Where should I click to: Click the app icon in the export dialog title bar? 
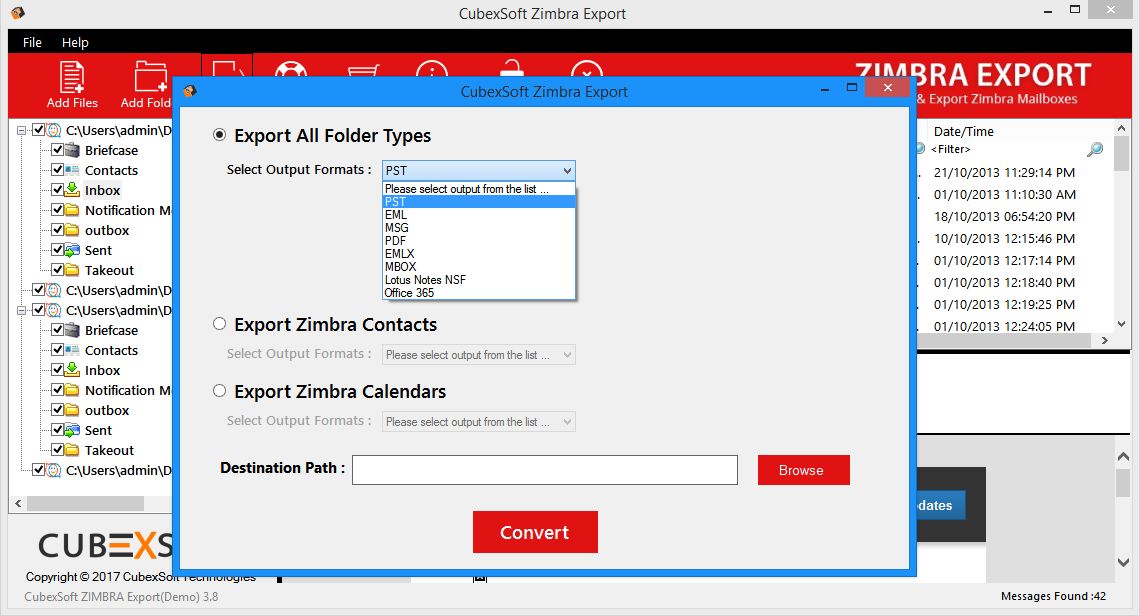[x=190, y=91]
